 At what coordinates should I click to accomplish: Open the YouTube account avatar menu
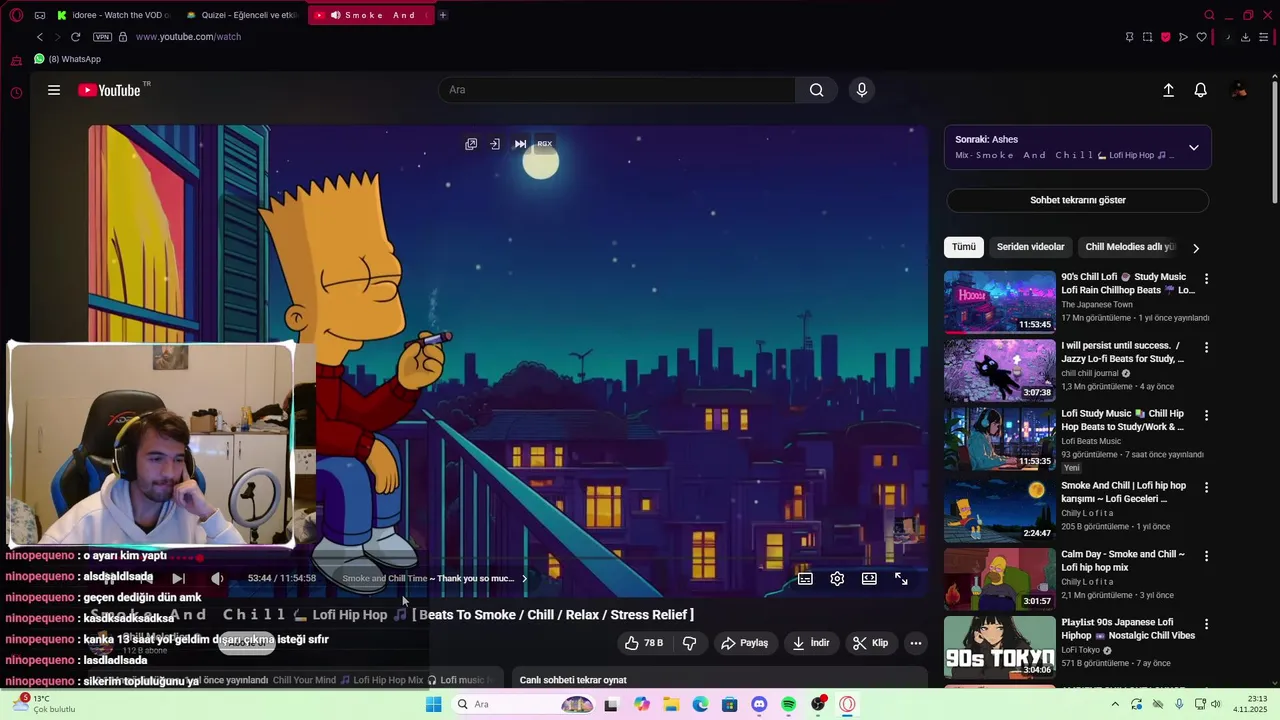[1239, 90]
